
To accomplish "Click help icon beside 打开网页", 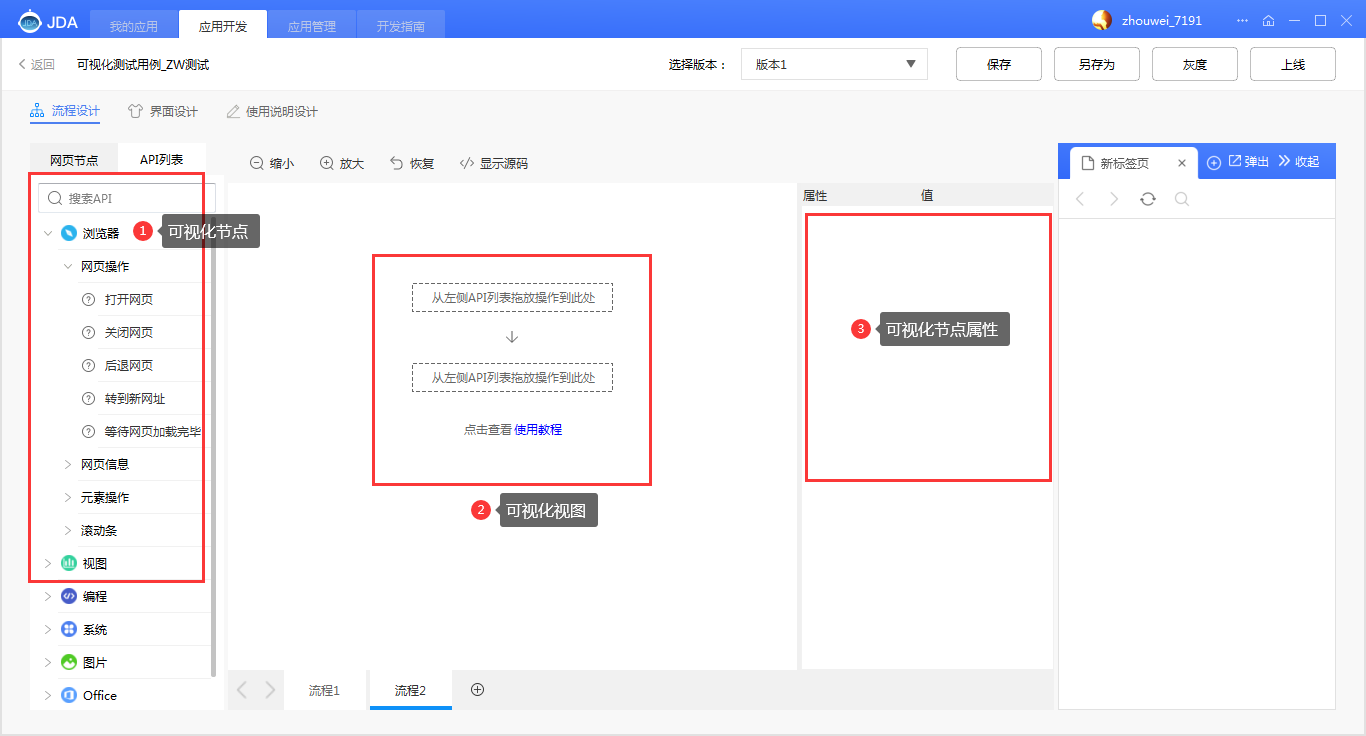I will point(88,299).
